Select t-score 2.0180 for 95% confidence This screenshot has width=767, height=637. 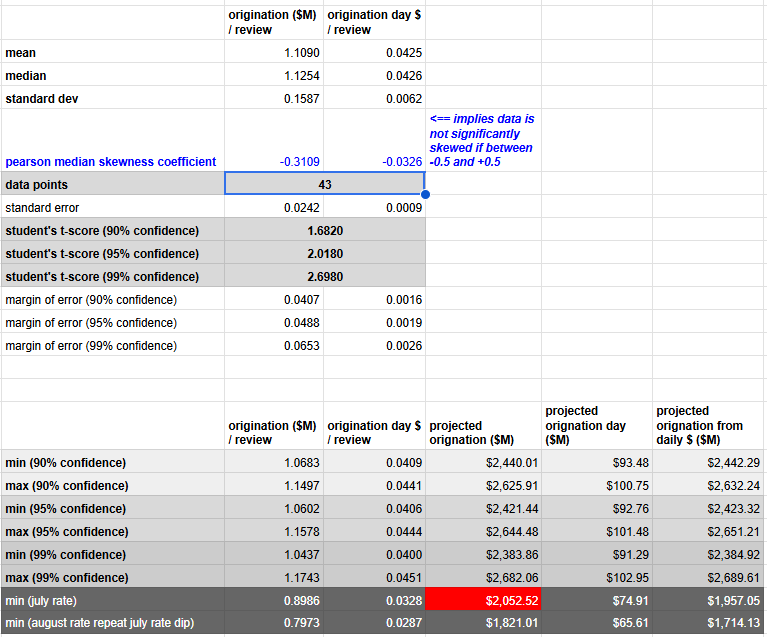(x=325, y=253)
